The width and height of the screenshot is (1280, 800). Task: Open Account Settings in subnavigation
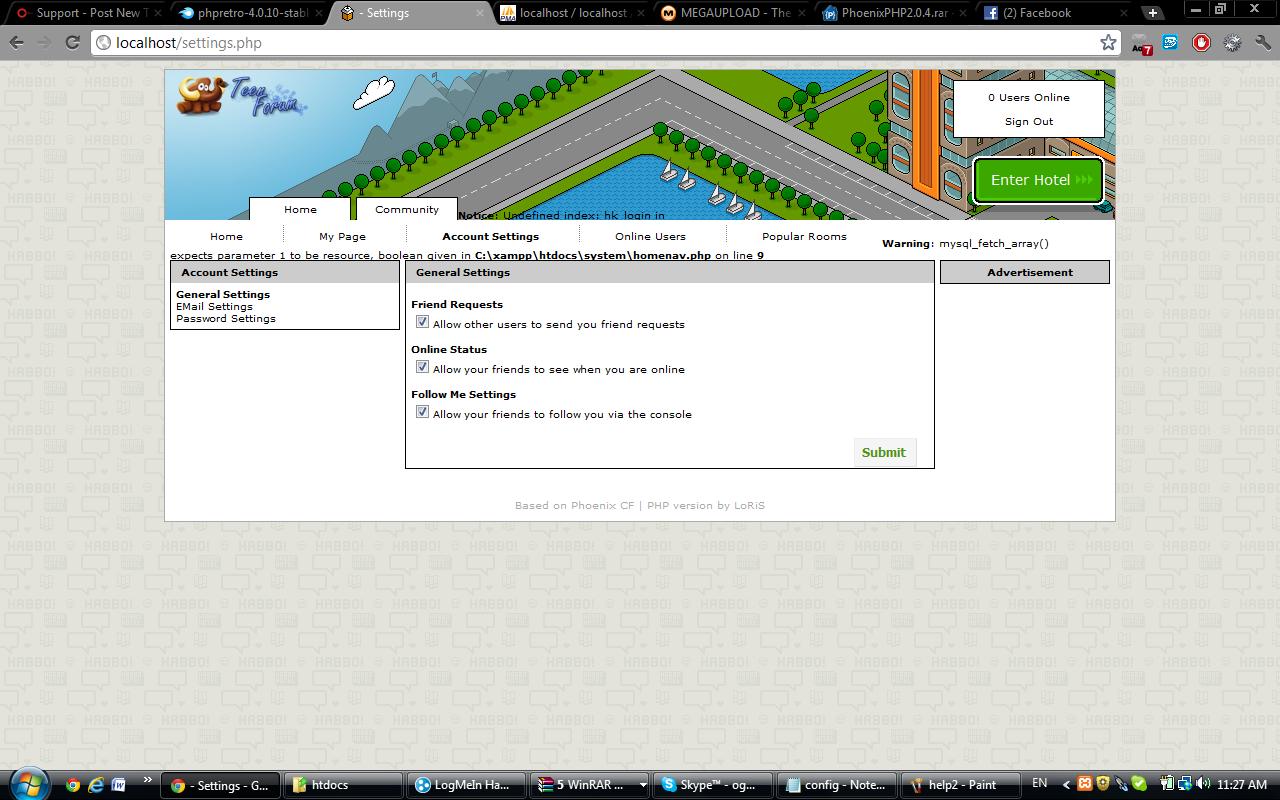(x=490, y=236)
